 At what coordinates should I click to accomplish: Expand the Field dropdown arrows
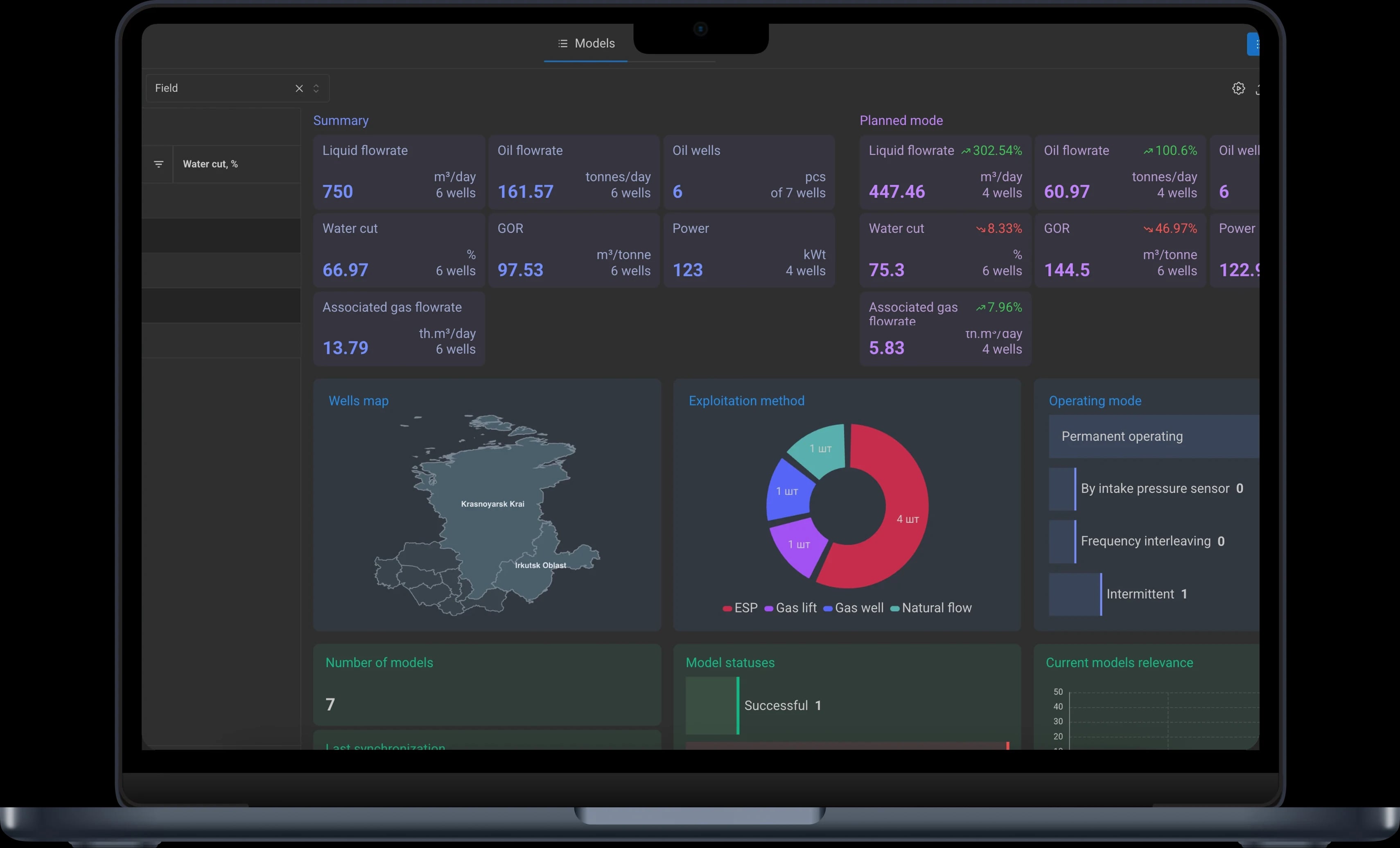point(316,88)
